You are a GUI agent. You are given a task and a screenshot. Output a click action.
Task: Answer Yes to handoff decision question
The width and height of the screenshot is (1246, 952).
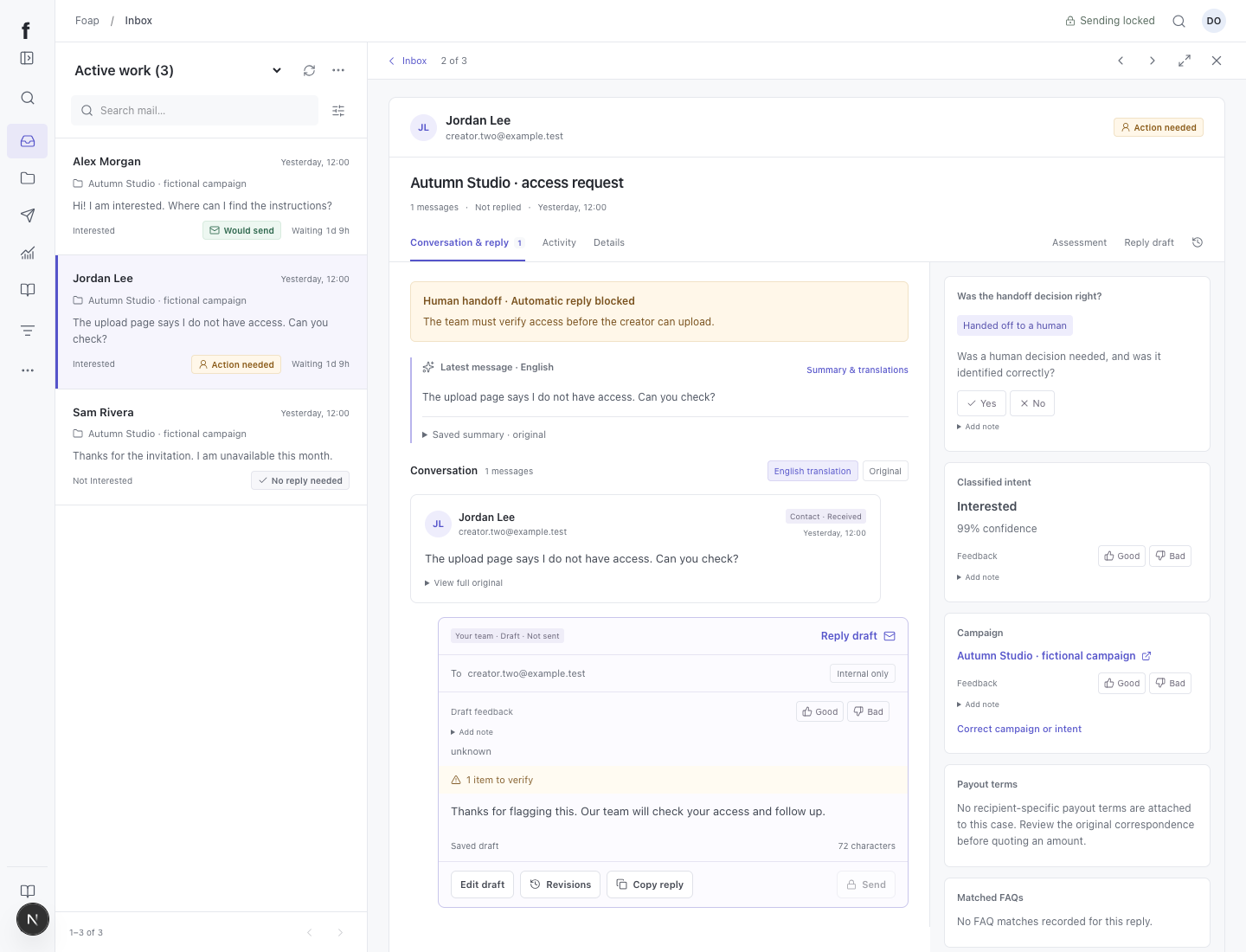pos(981,403)
